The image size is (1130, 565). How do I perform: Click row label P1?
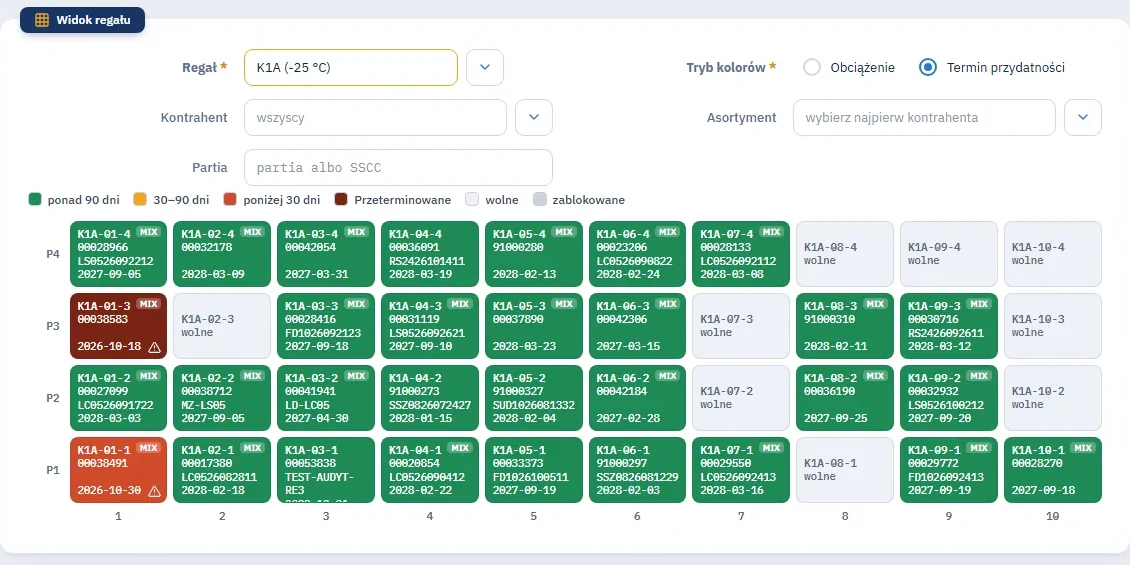pos(53,470)
